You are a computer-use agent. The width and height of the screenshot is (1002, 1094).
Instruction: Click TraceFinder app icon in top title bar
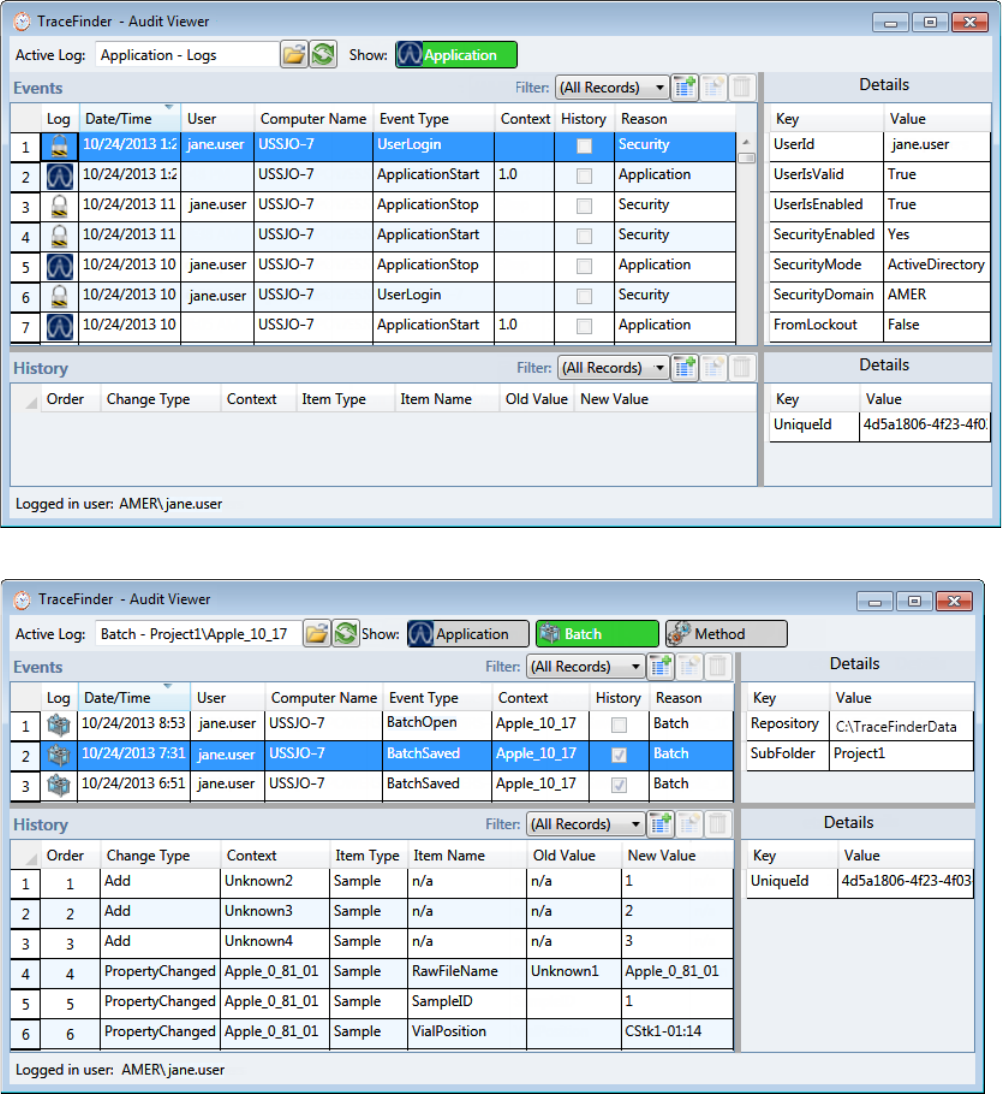pyautogui.click(x=22, y=22)
